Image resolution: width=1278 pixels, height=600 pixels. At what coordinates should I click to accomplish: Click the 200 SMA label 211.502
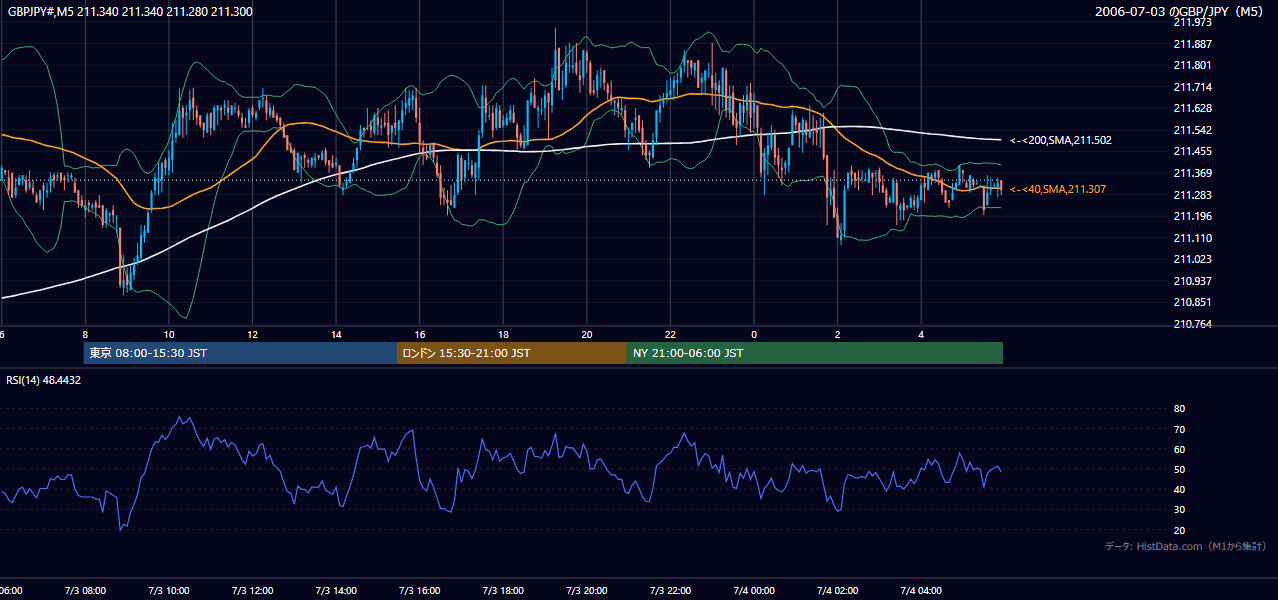coord(1061,140)
